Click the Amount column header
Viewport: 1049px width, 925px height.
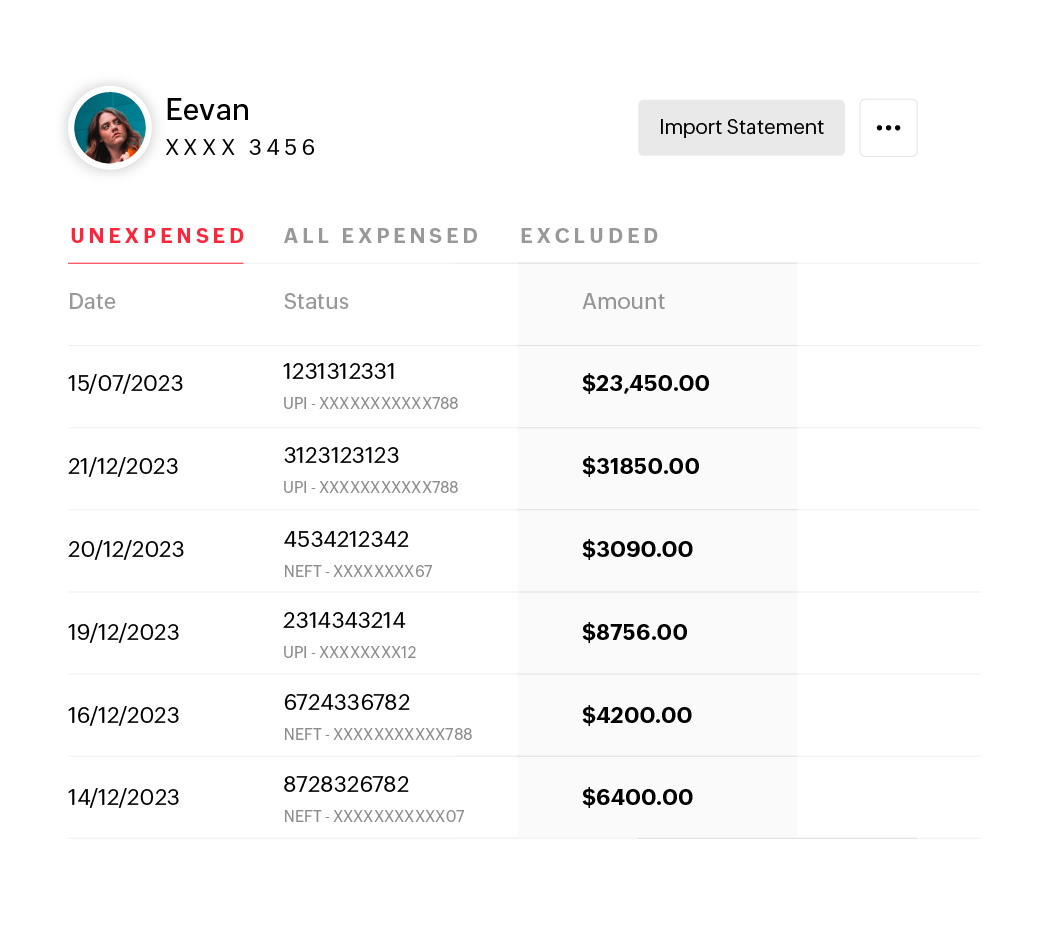(623, 301)
